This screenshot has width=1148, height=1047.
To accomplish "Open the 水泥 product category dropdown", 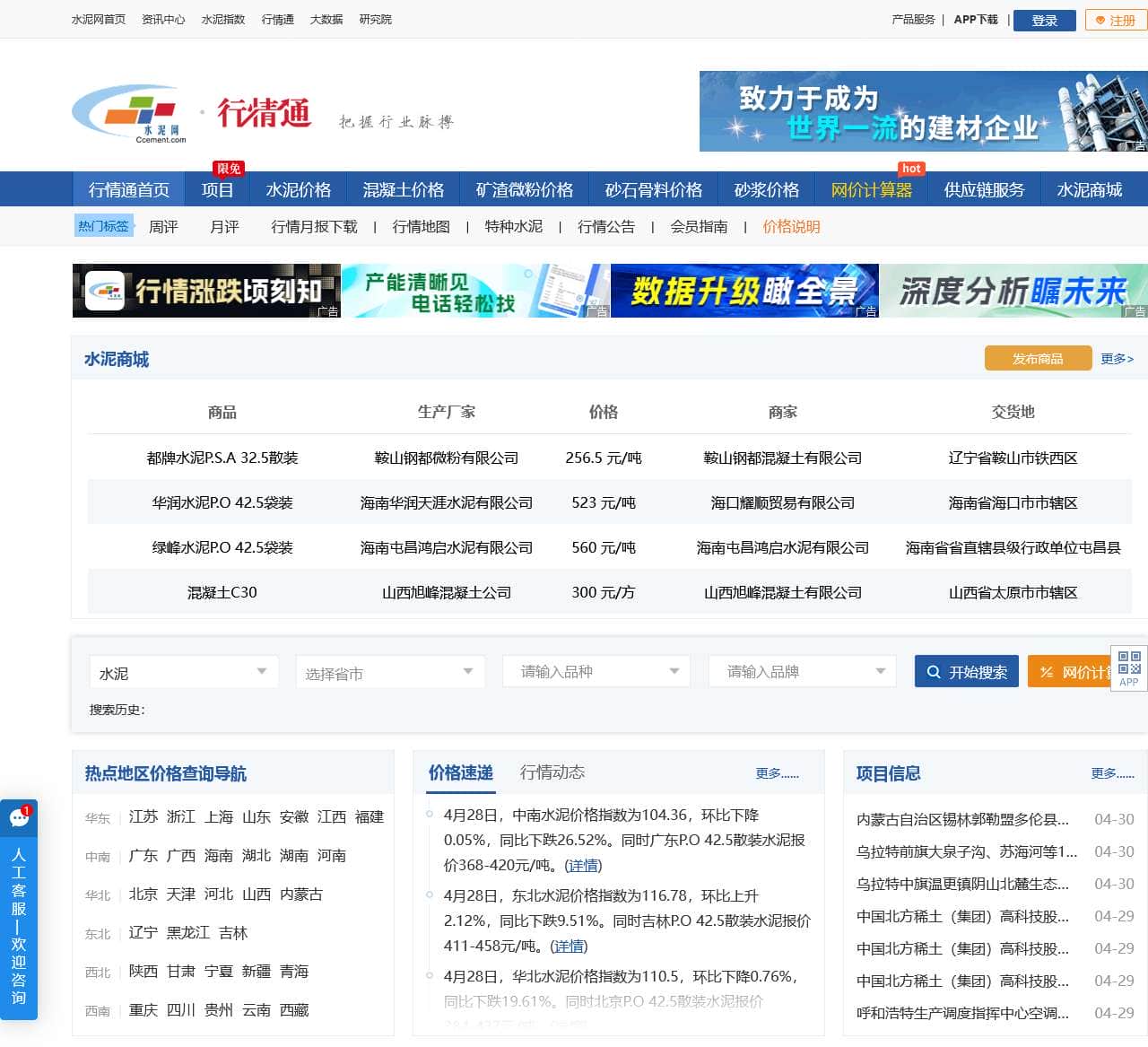I will tap(184, 671).
